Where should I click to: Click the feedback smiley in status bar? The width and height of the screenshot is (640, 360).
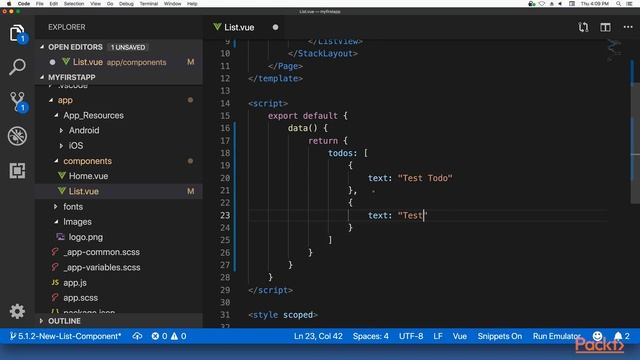pyautogui.click(x=597, y=336)
